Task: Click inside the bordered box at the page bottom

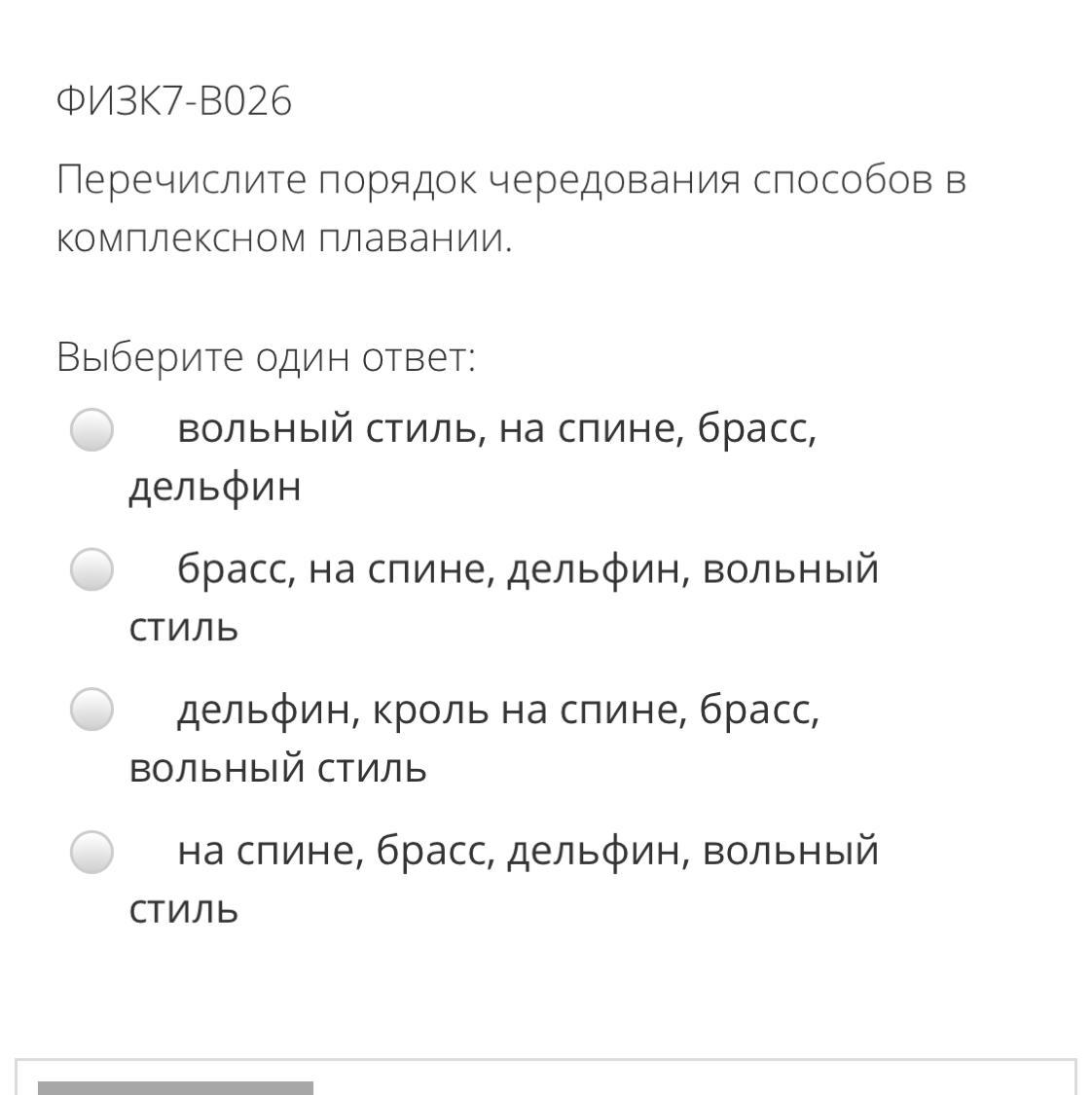Action: (x=546, y=1077)
